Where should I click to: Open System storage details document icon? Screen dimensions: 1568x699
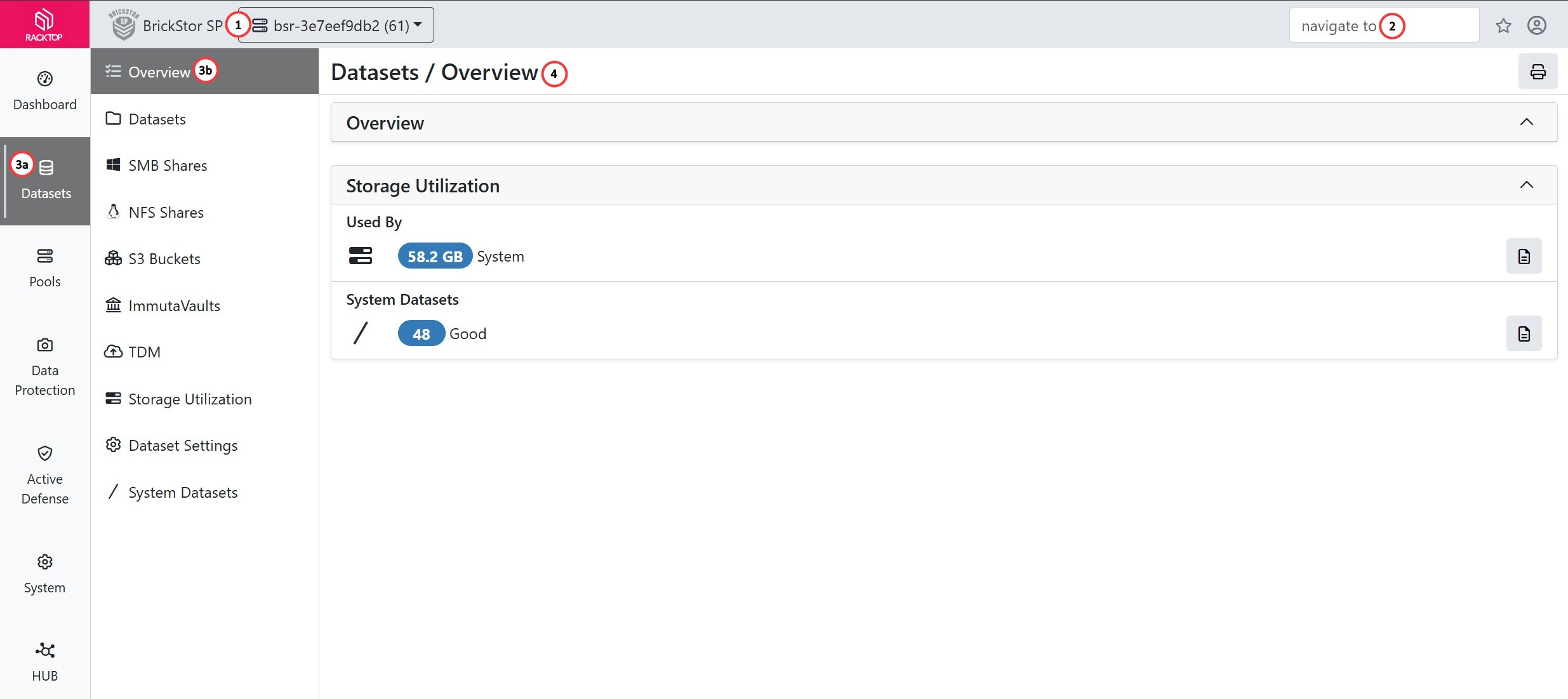pos(1524,256)
